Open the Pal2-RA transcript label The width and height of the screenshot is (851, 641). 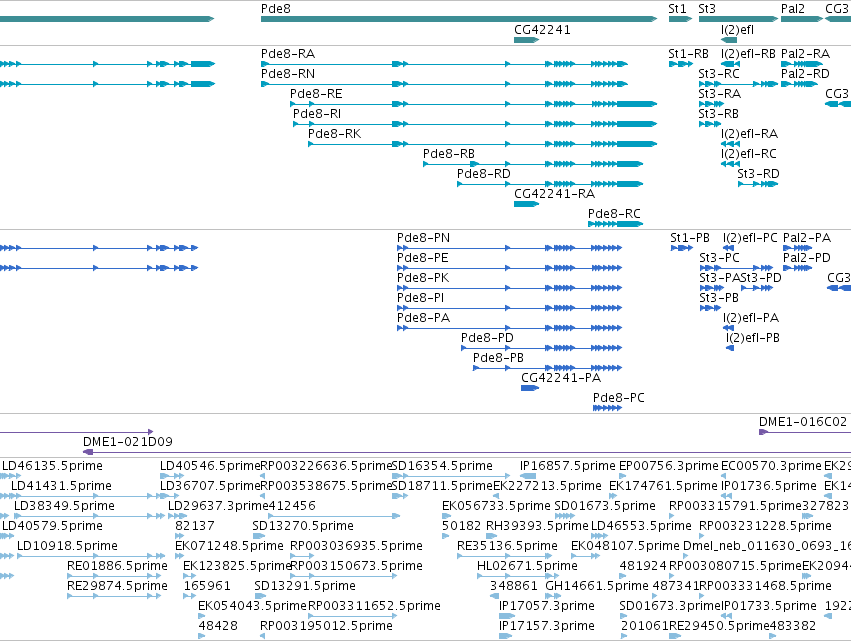[805, 54]
